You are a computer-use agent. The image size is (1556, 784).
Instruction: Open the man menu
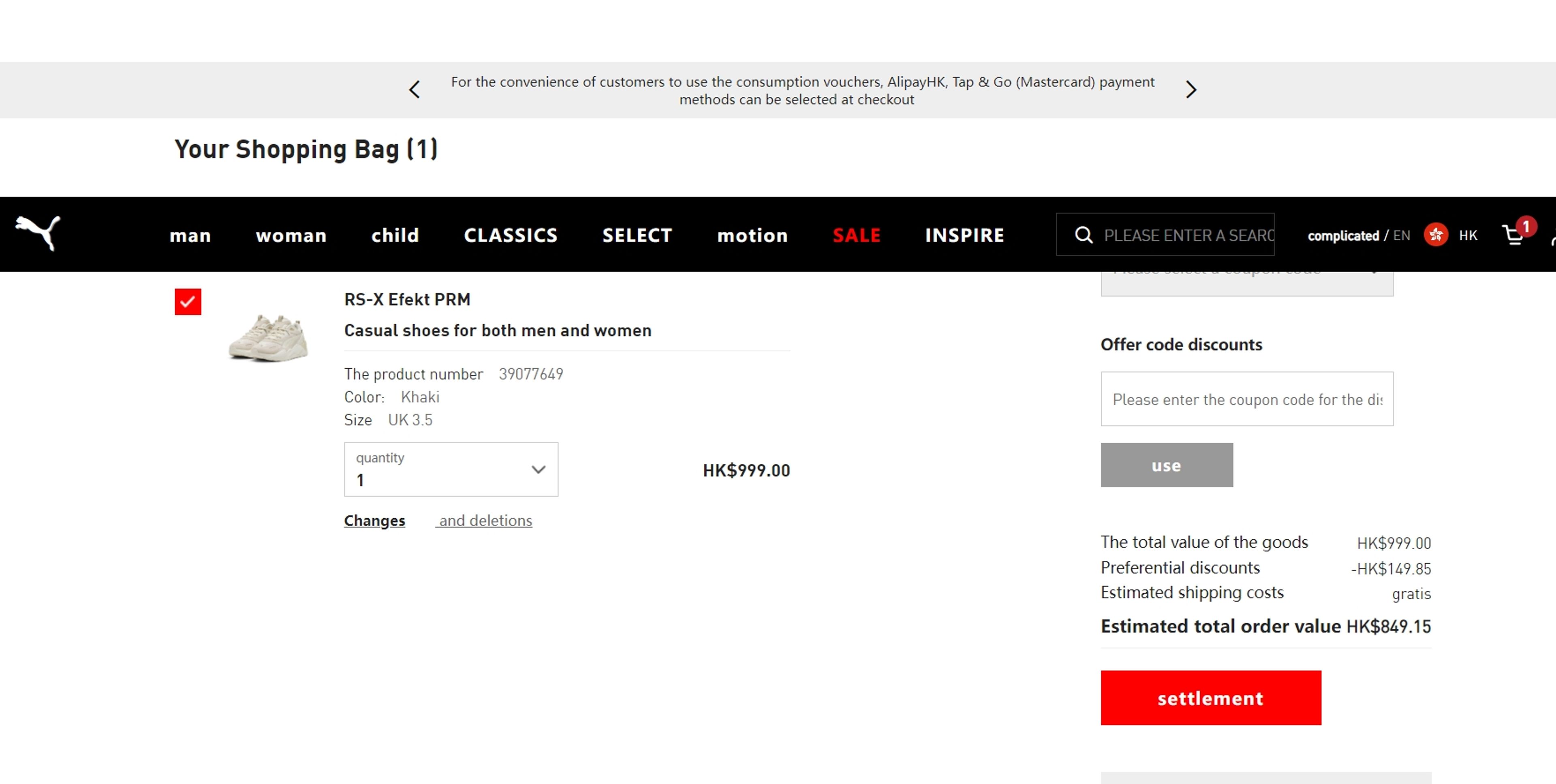tap(190, 235)
